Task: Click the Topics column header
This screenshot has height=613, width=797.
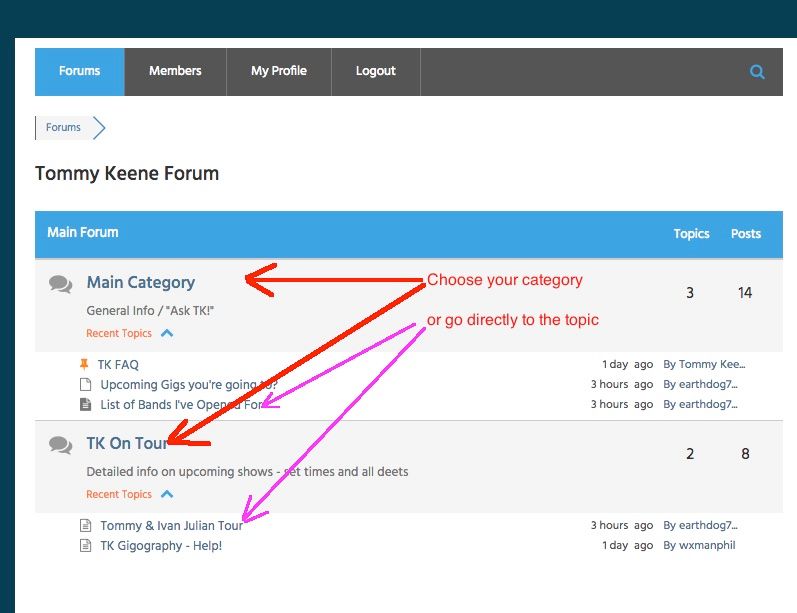Action: coord(691,234)
